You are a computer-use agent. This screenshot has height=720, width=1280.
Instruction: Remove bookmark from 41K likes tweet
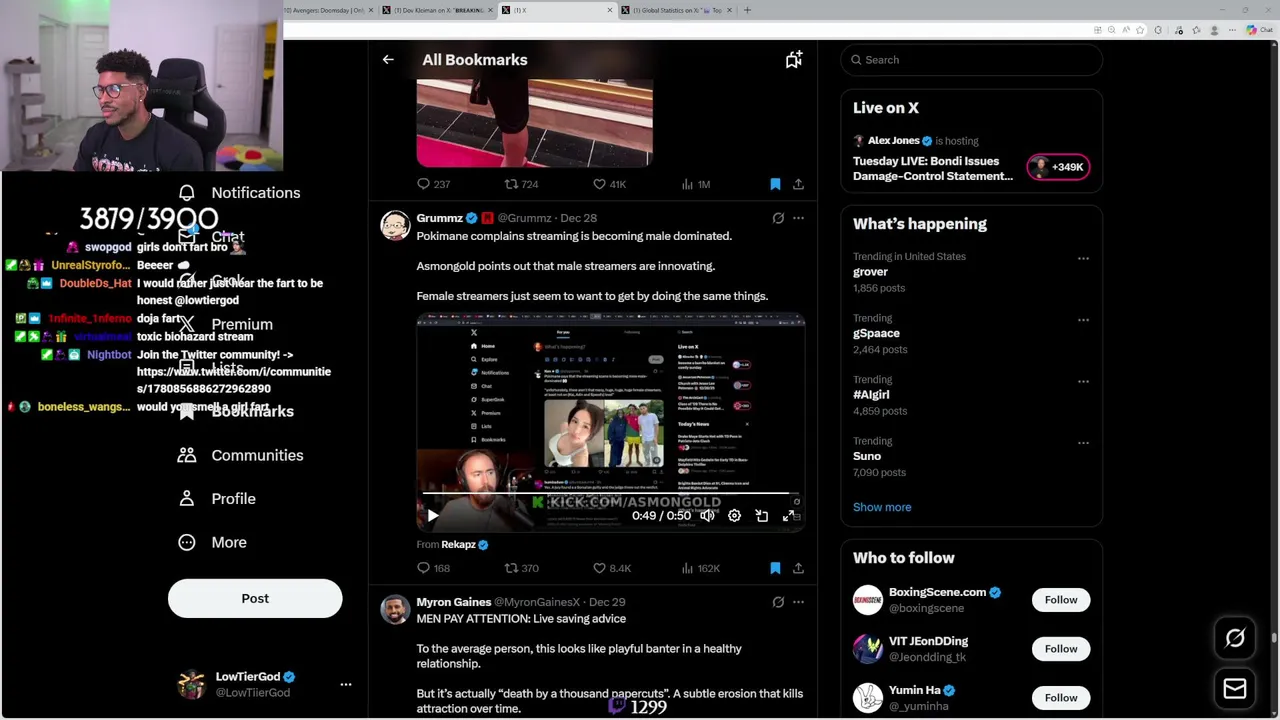tap(775, 184)
